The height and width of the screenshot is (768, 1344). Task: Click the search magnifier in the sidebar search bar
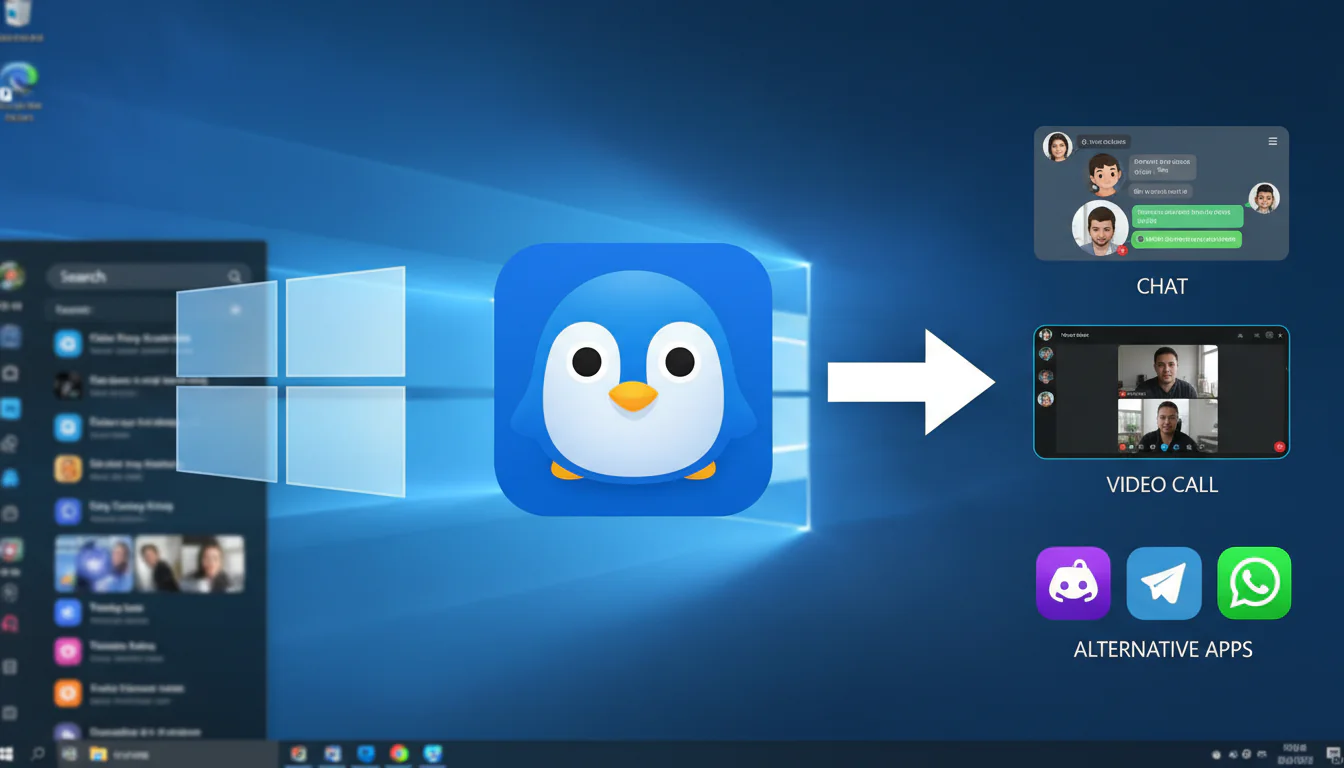point(234,276)
